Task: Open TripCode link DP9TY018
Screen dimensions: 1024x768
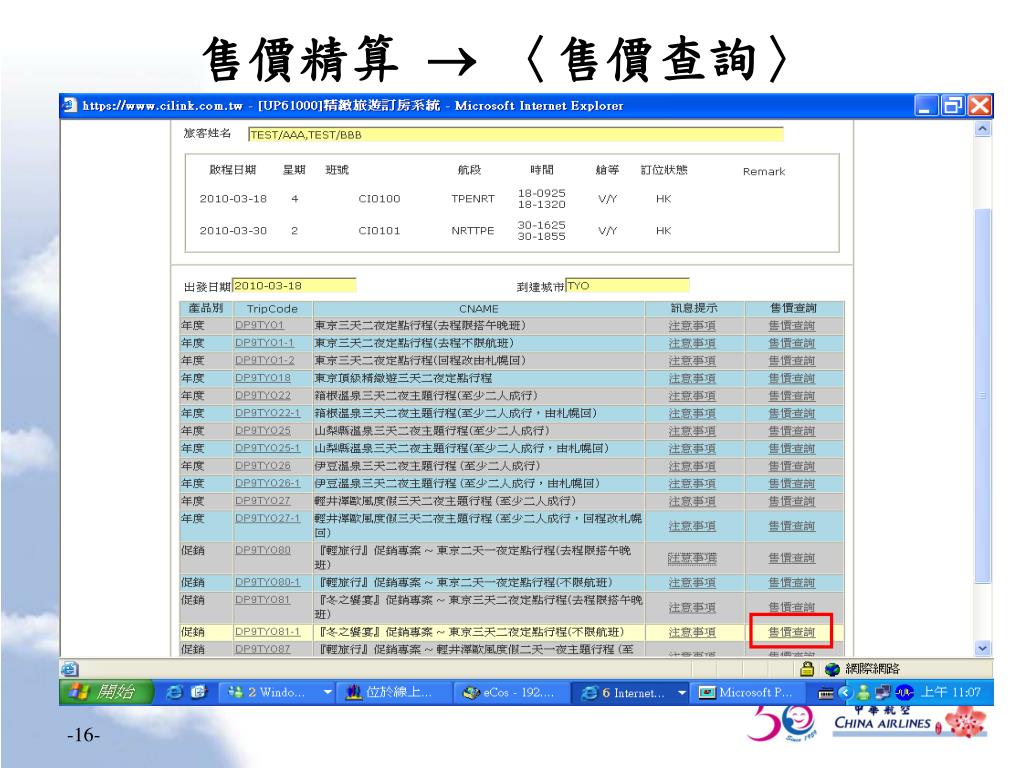Action: click(x=263, y=378)
